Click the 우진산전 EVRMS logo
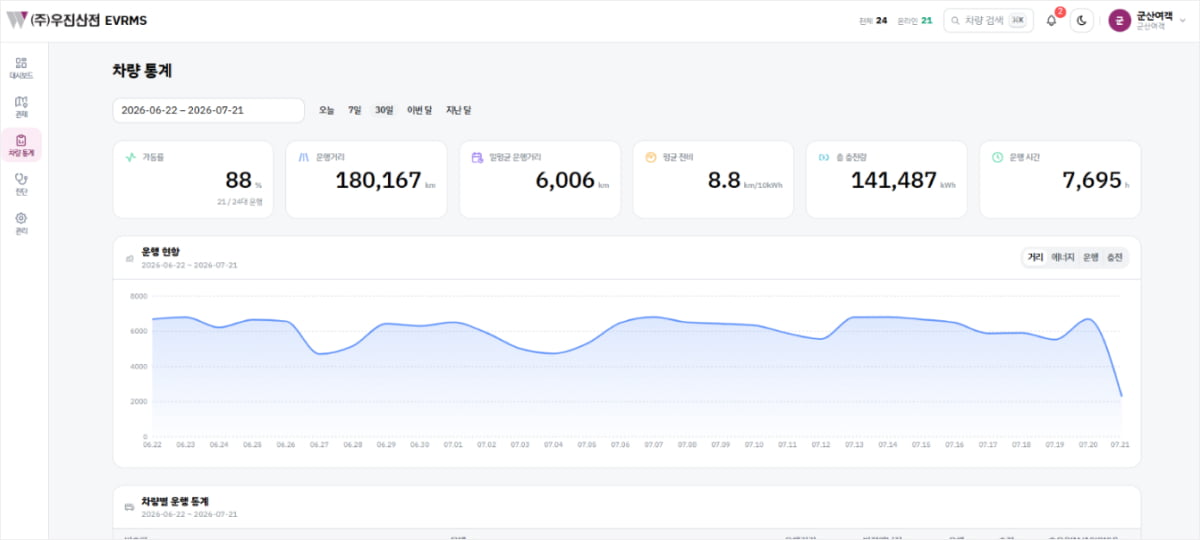 pos(76,20)
